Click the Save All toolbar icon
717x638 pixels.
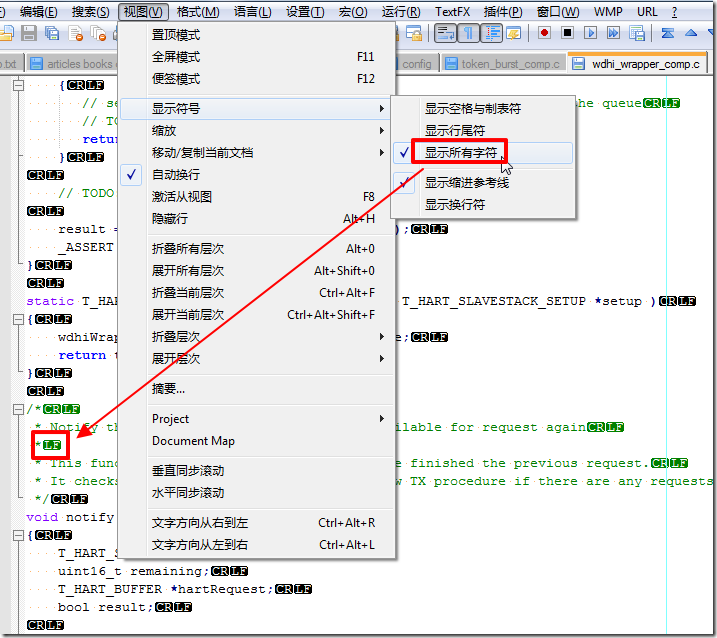[x=52, y=33]
